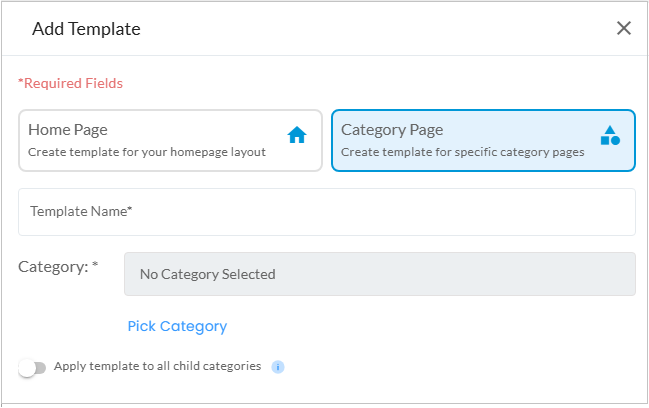This screenshot has width=649, height=408.
Task: Close the Add Template dialog with X
Action: point(624,28)
